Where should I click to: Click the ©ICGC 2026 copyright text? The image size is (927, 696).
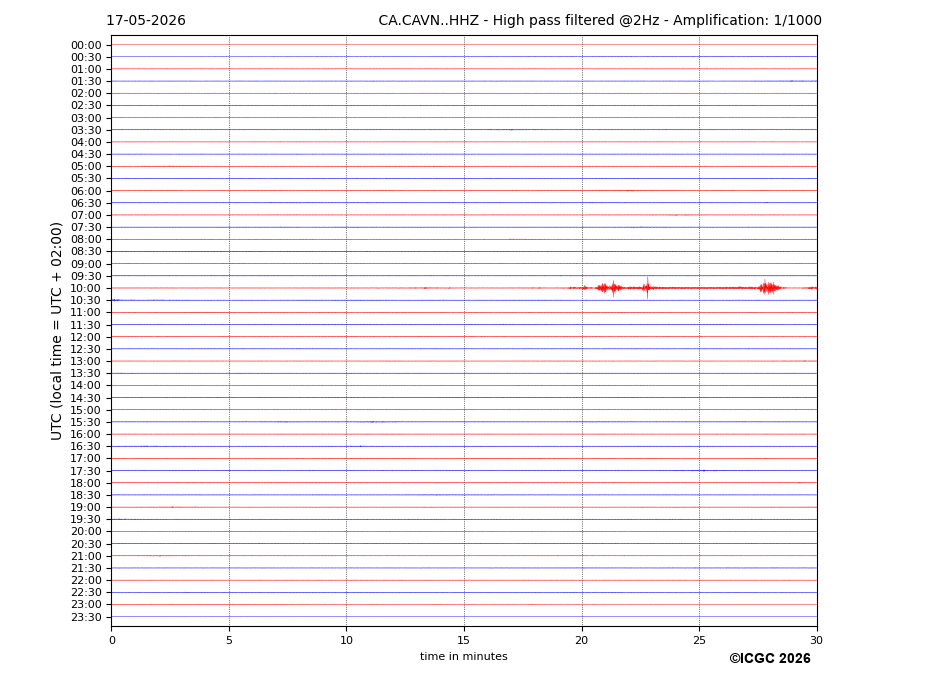(770, 659)
